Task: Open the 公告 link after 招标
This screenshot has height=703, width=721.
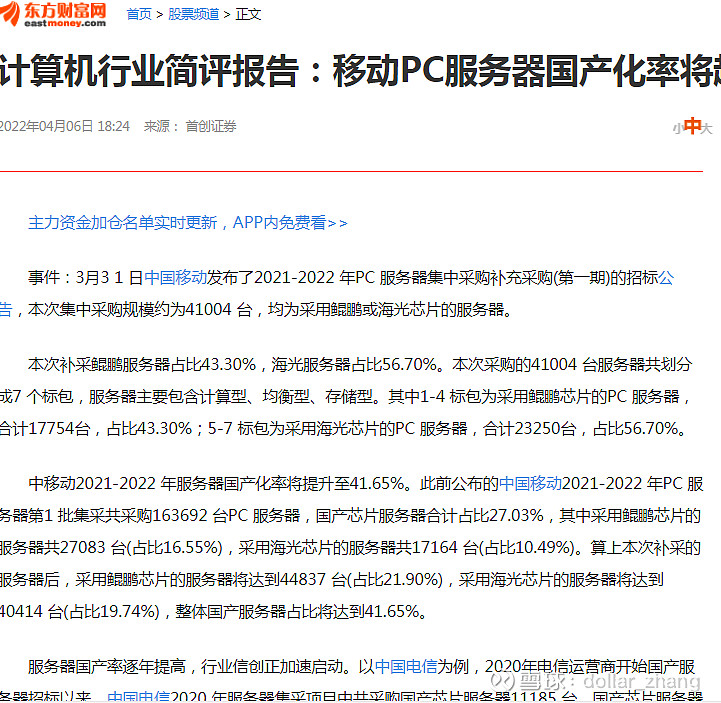Action: point(666,278)
